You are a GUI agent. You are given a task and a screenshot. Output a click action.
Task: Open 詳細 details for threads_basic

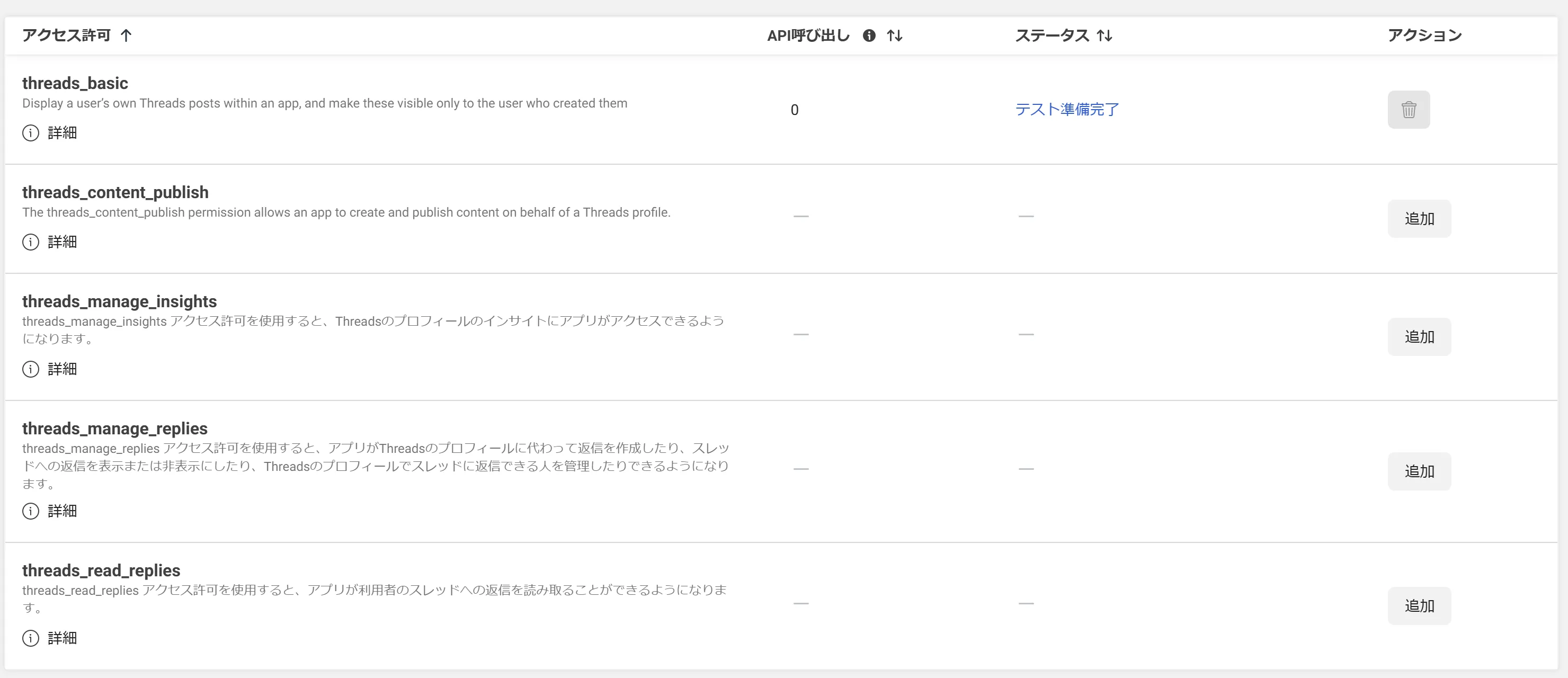(x=61, y=132)
